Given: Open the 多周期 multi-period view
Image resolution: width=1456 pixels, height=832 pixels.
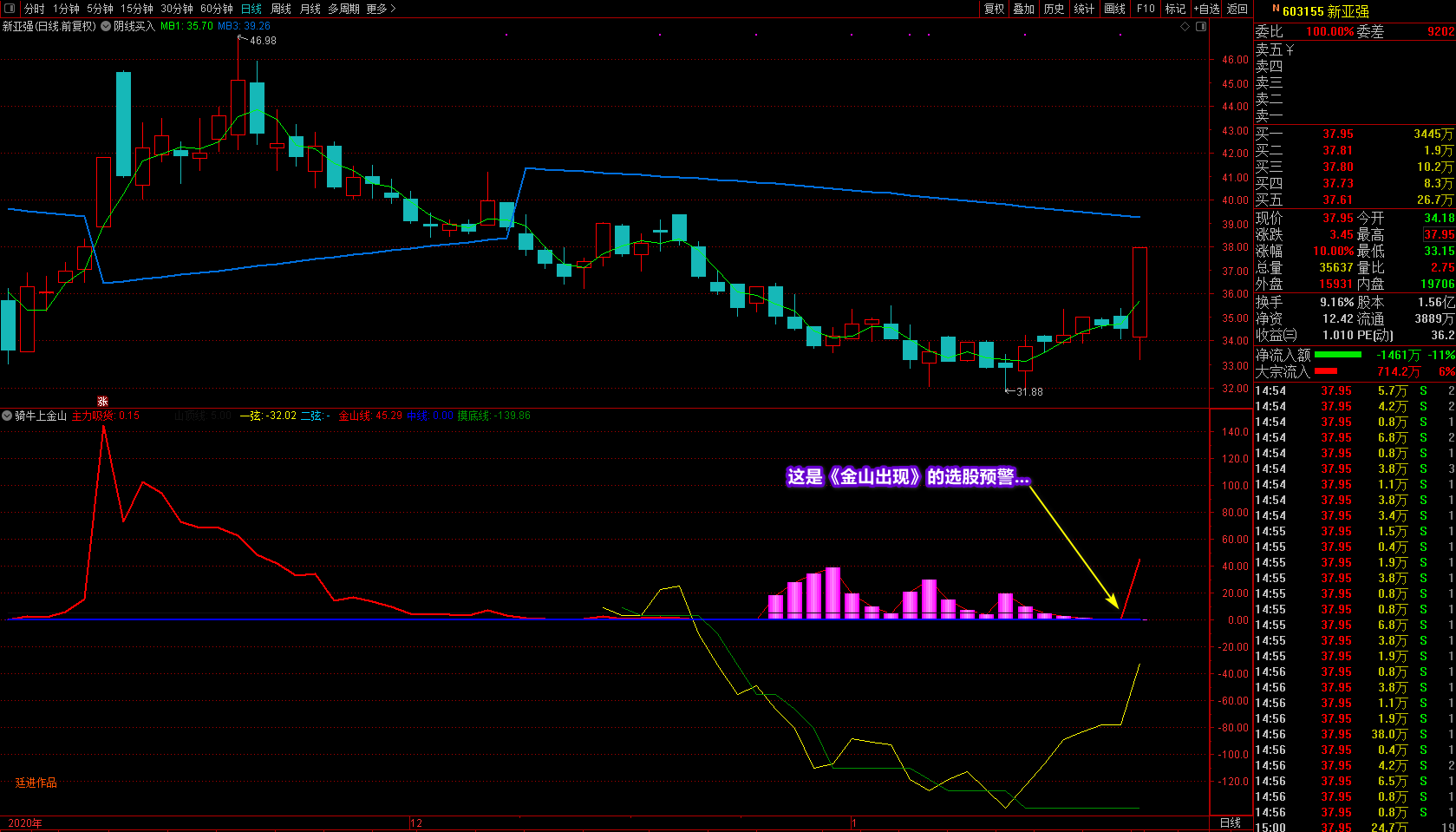Looking at the screenshot, I should click(343, 9).
